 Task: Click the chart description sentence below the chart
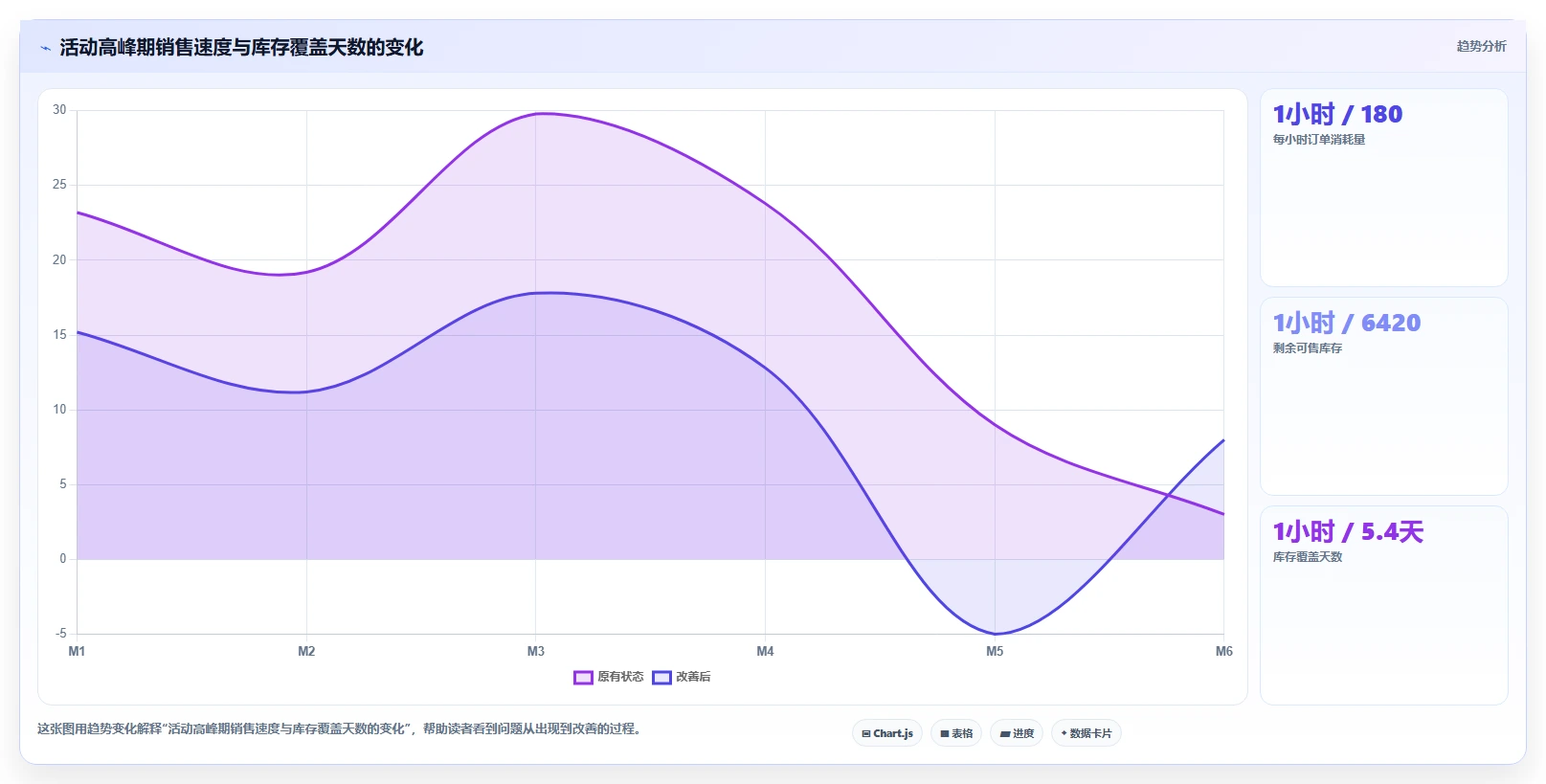339,729
